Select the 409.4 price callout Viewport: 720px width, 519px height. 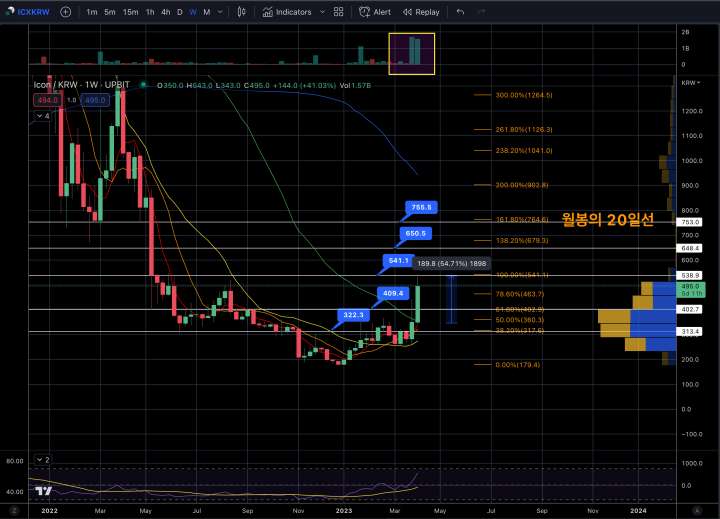coord(393,293)
